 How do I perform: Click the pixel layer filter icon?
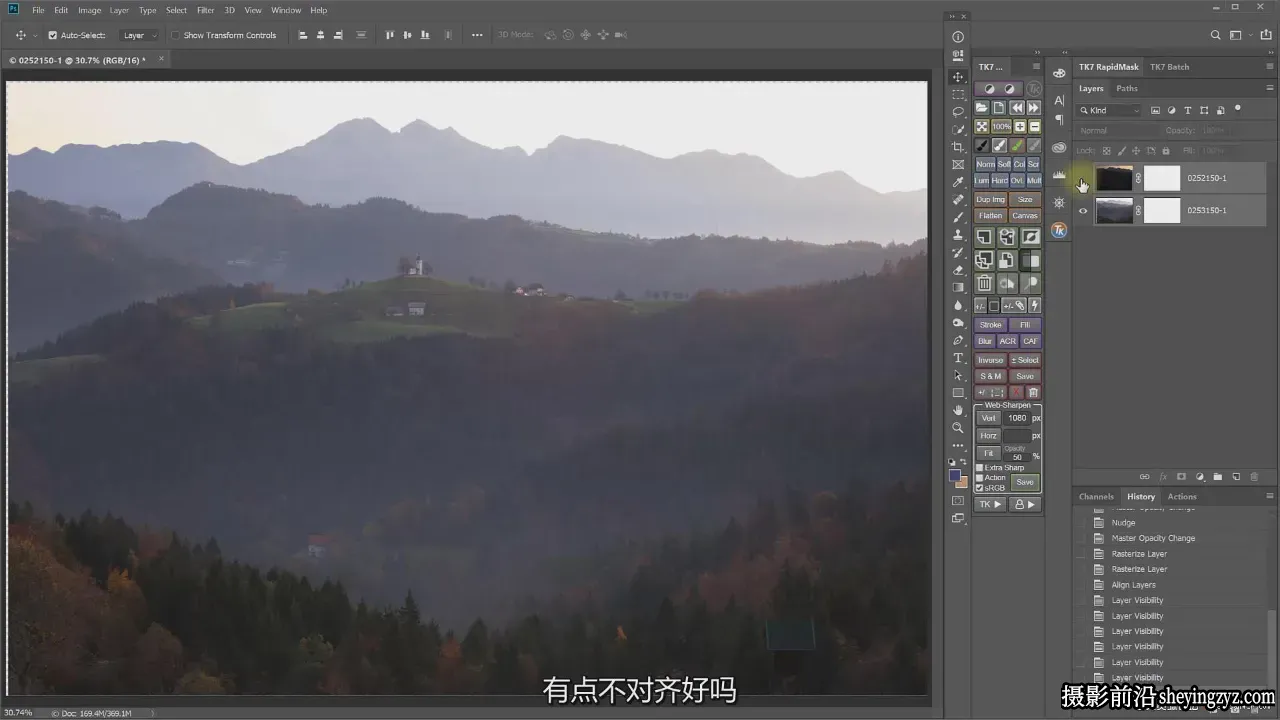pos(1156,110)
